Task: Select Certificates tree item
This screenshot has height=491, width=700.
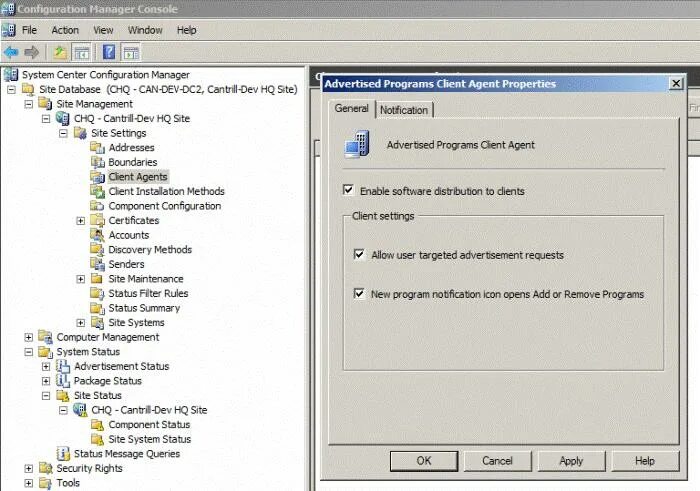Action: tap(134, 221)
